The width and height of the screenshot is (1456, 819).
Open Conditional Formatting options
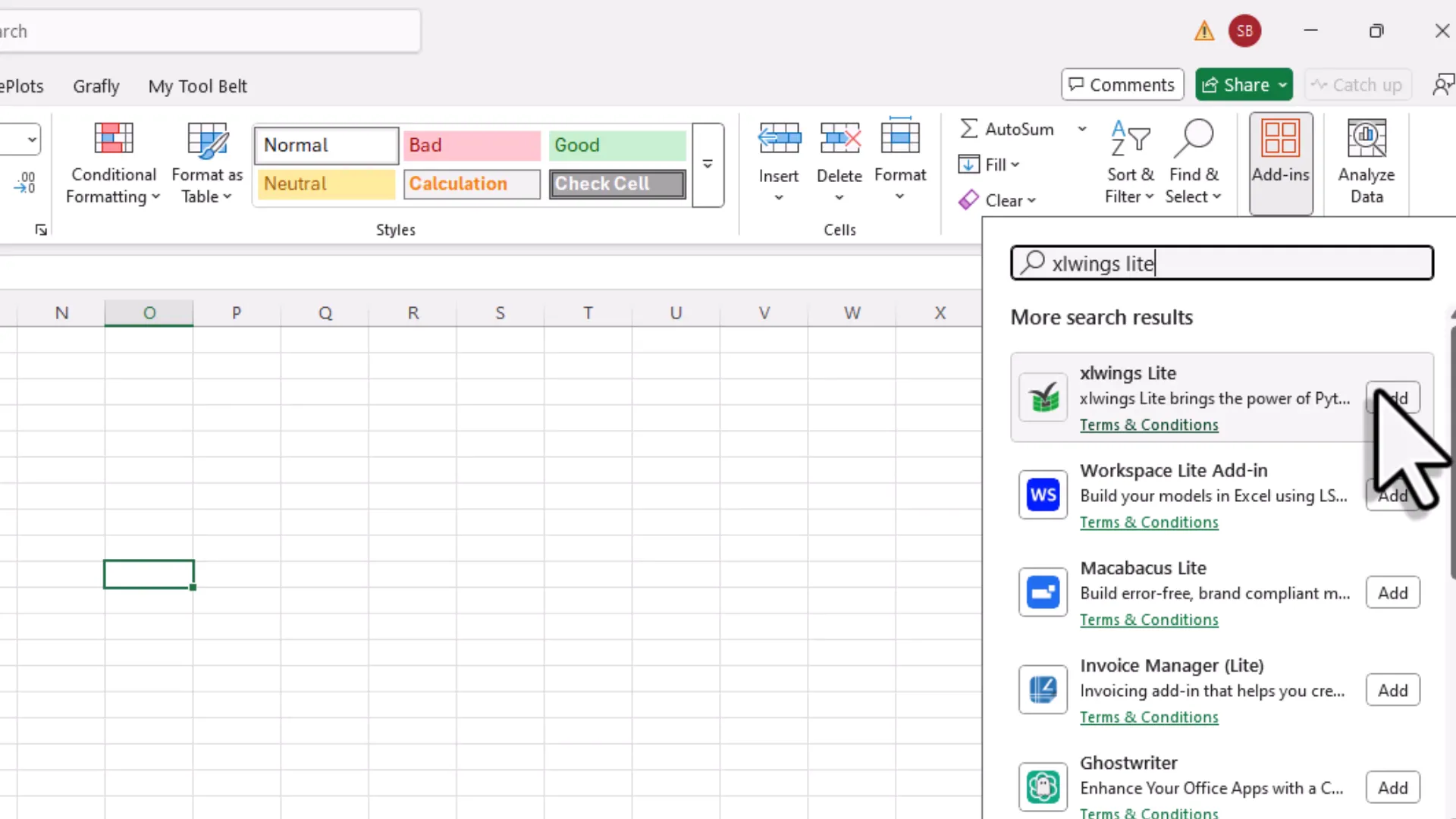112,162
